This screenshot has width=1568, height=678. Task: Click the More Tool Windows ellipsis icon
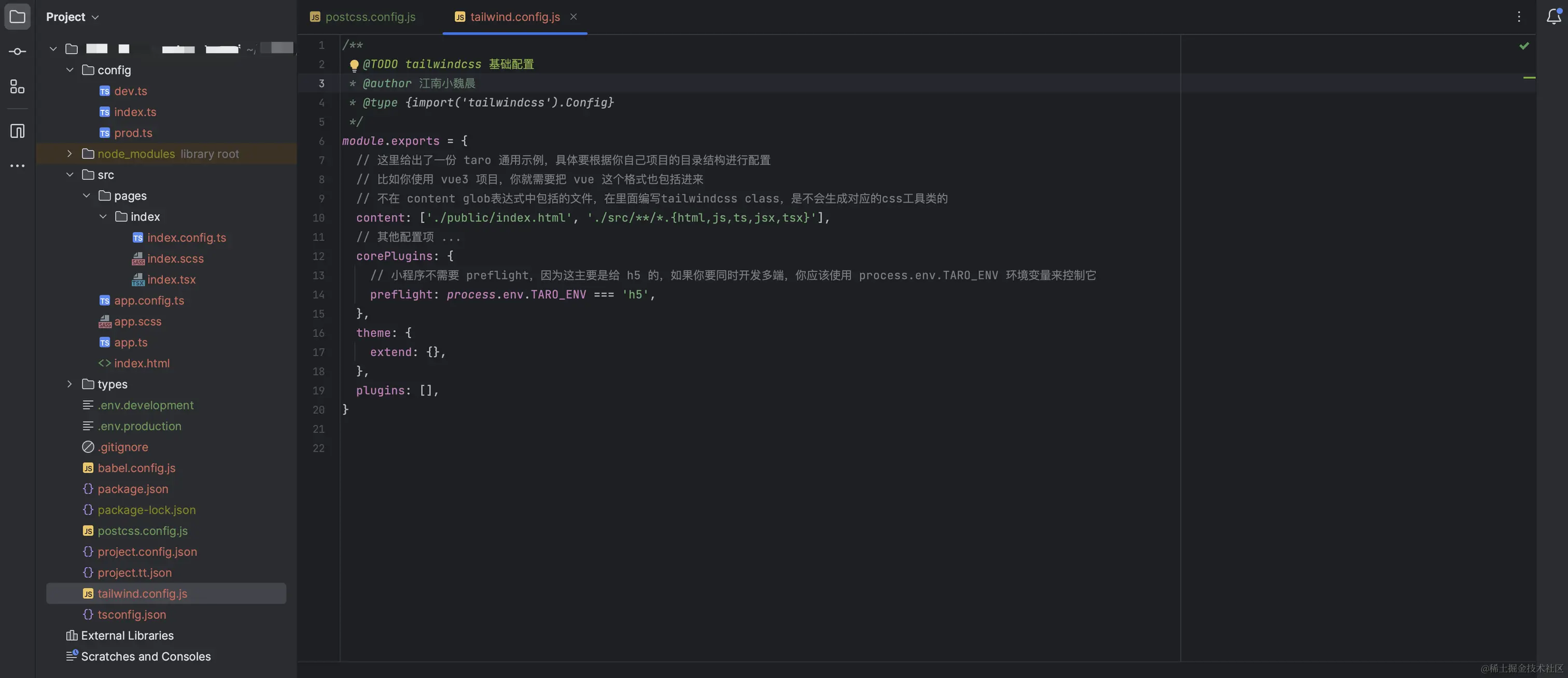(x=17, y=165)
